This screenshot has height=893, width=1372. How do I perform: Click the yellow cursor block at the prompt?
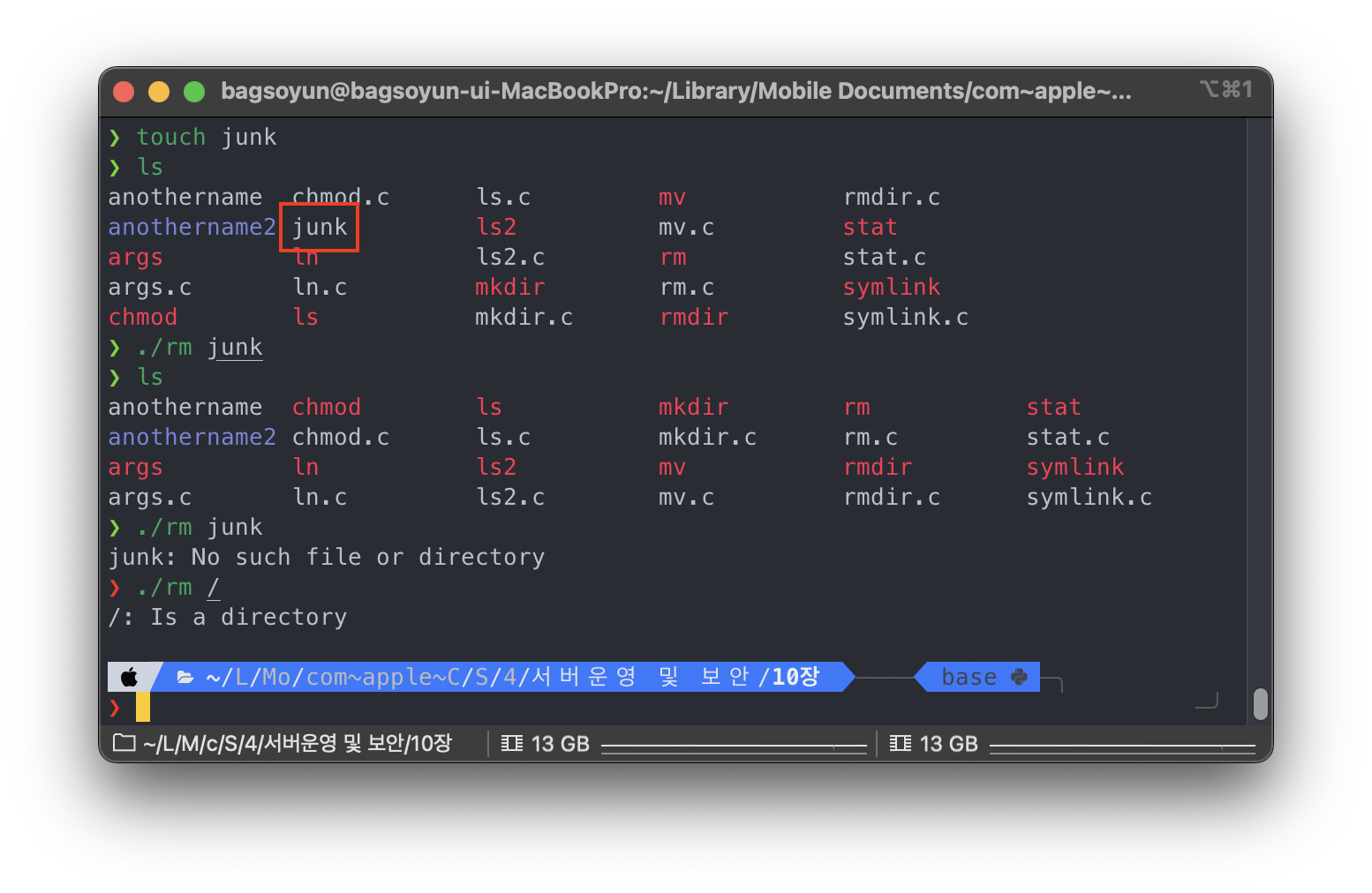tap(143, 707)
